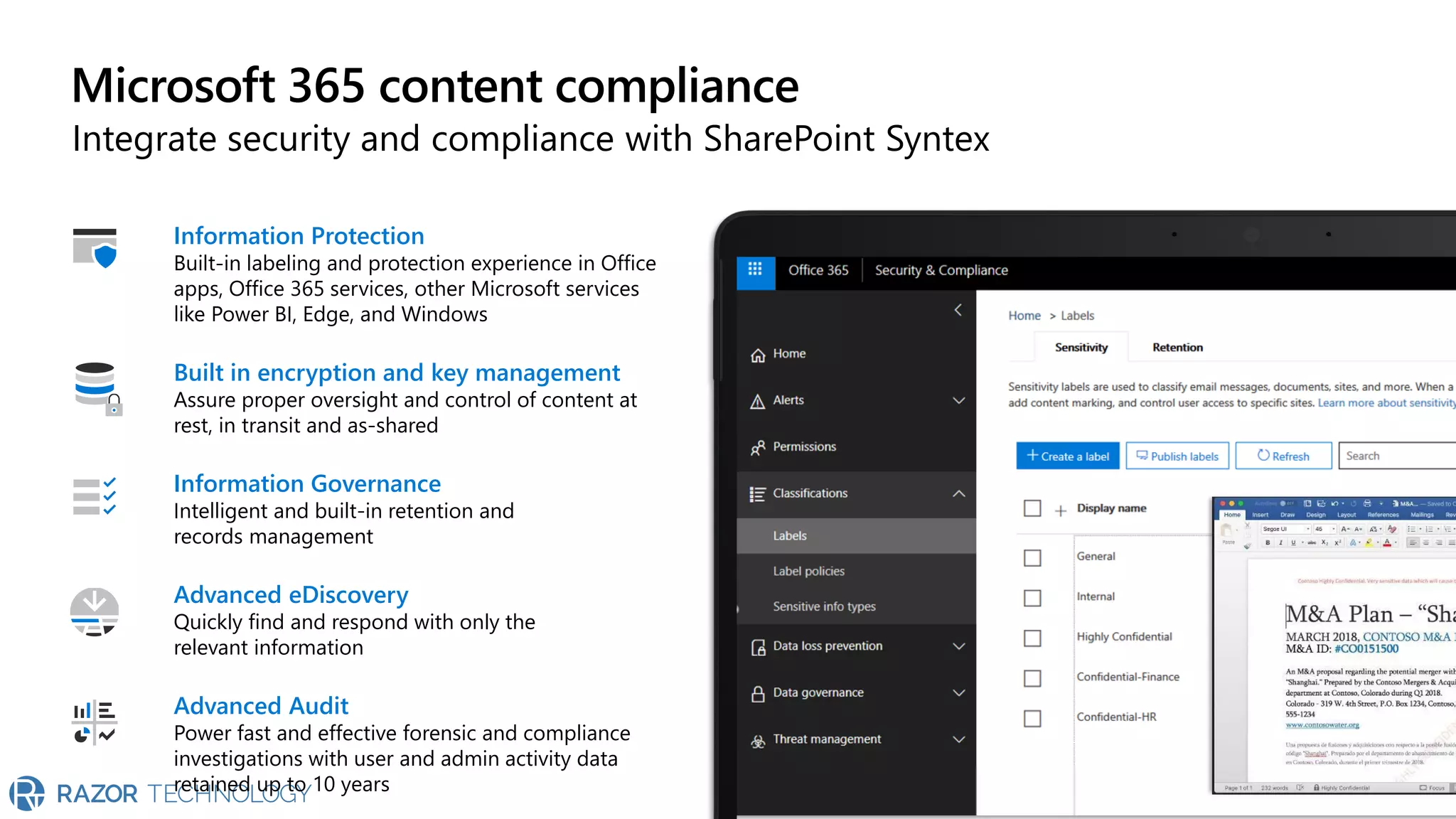The image size is (1456, 819).
Task: Toggle the AutoSave switch in Word
Action: (x=1287, y=503)
